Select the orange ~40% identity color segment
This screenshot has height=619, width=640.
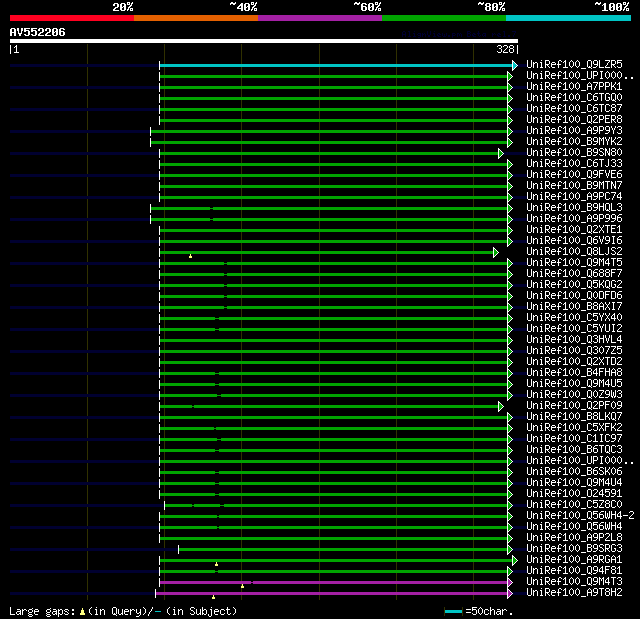click(x=196, y=18)
